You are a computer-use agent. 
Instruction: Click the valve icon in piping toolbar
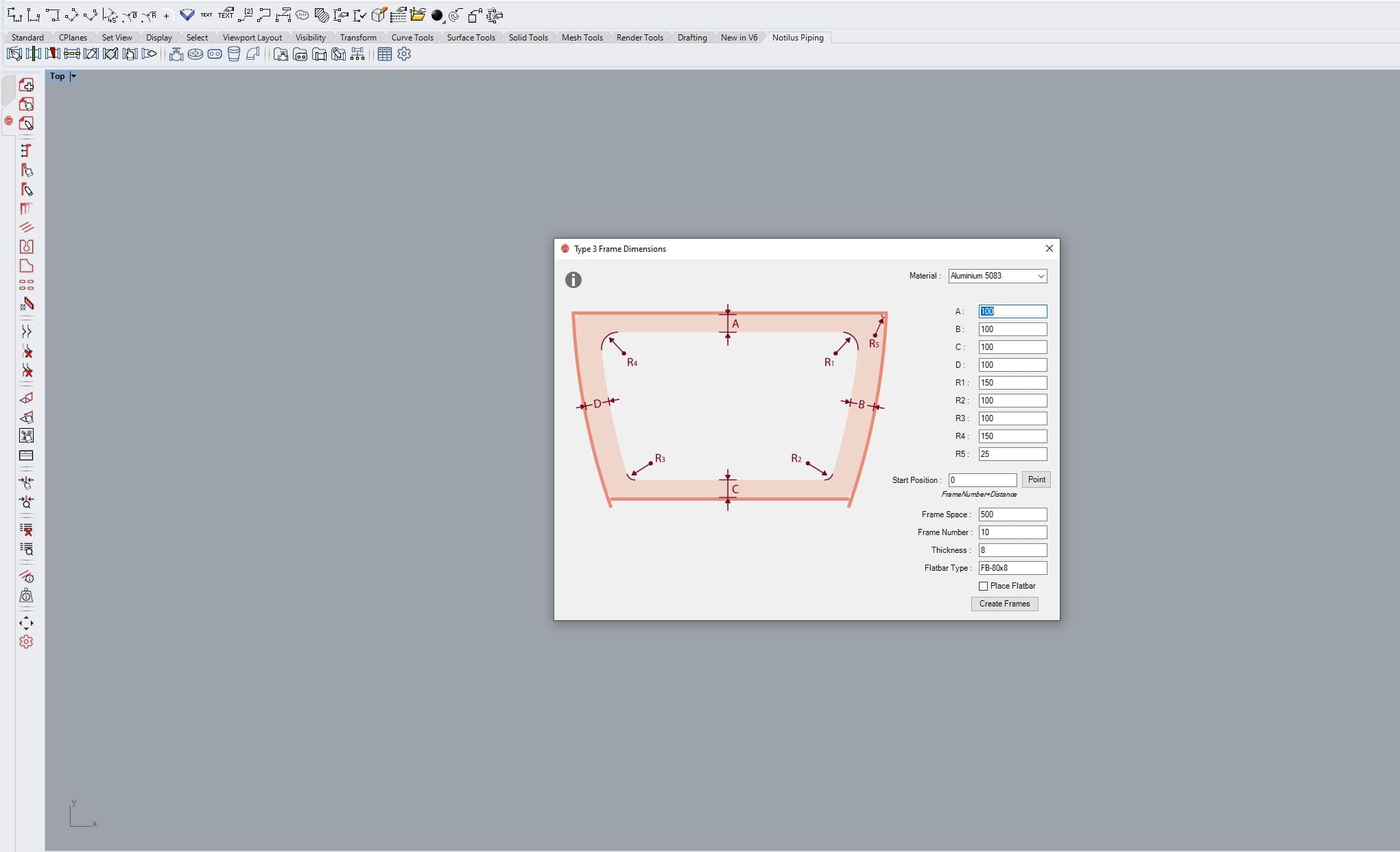(x=176, y=54)
